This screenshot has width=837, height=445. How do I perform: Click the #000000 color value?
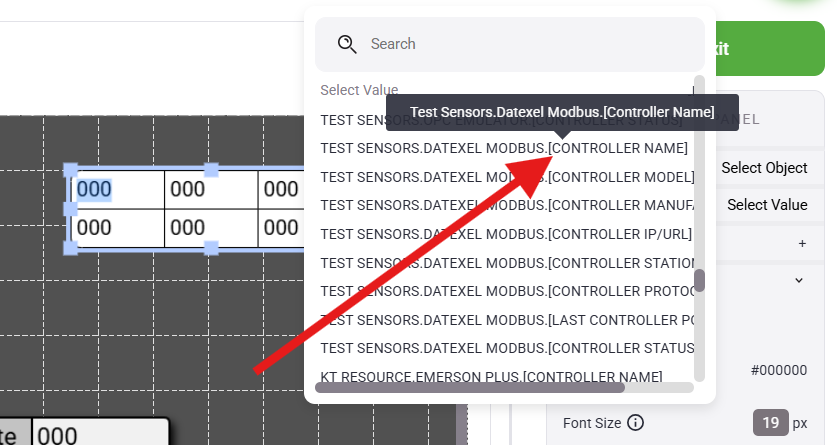(x=778, y=370)
